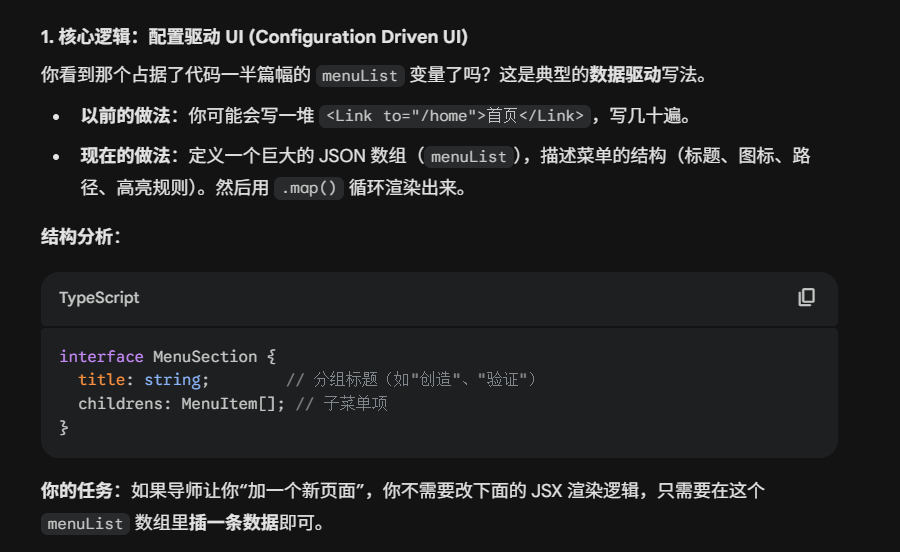This screenshot has height=552, width=900.
Task: Click menuList code before 数组里插一条数据
Action: 86,523
